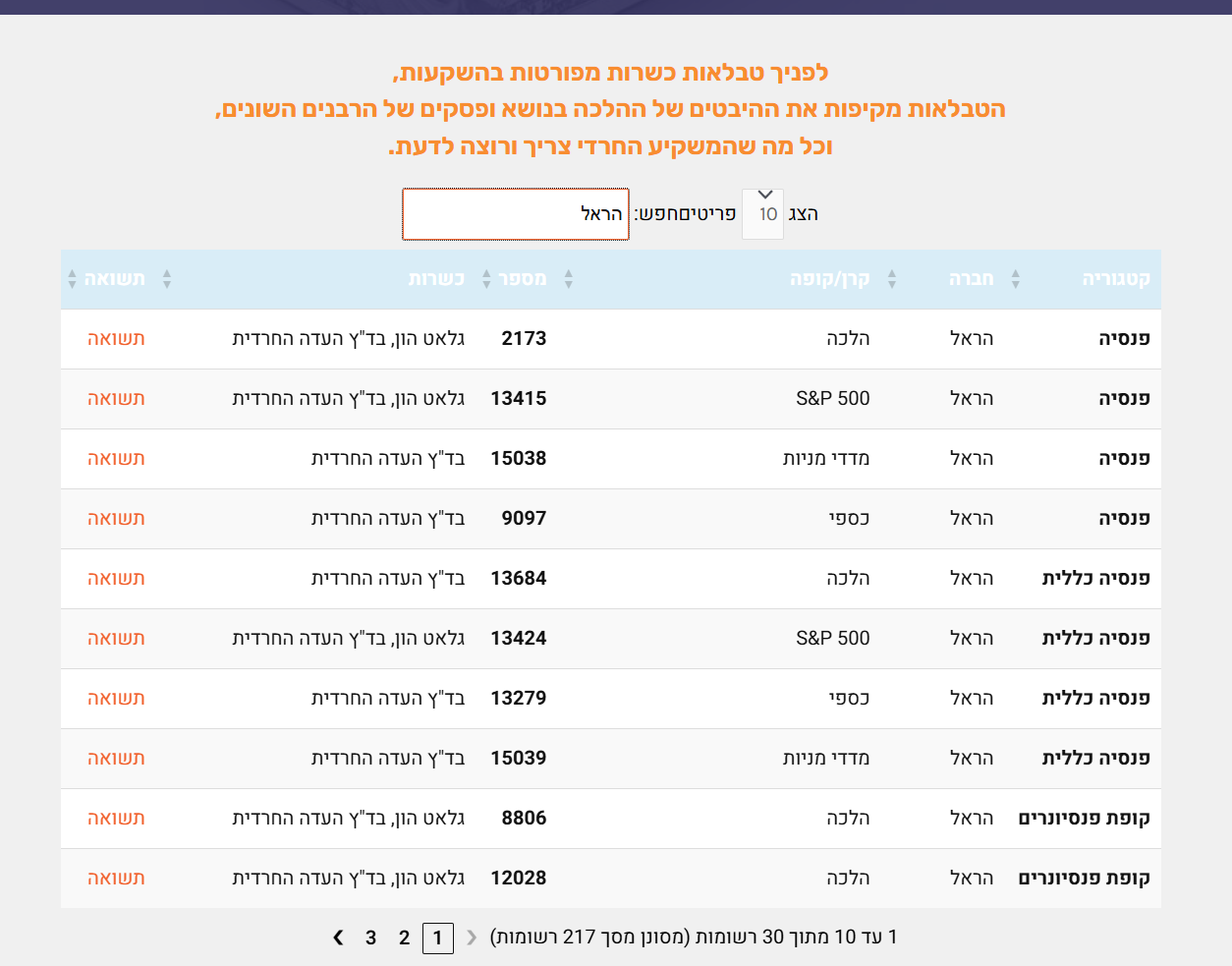
Task: Go to page 2 of results
Action: (x=404, y=938)
